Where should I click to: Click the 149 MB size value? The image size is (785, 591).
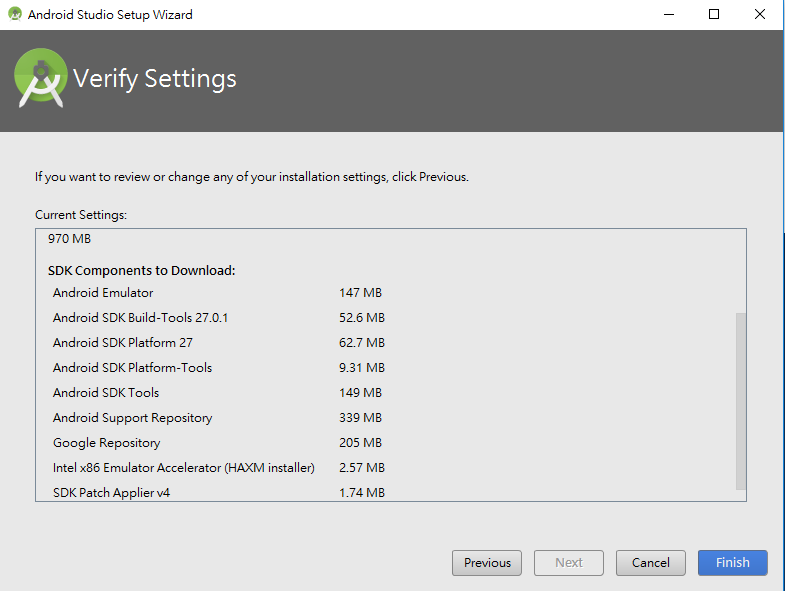[x=360, y=393]
